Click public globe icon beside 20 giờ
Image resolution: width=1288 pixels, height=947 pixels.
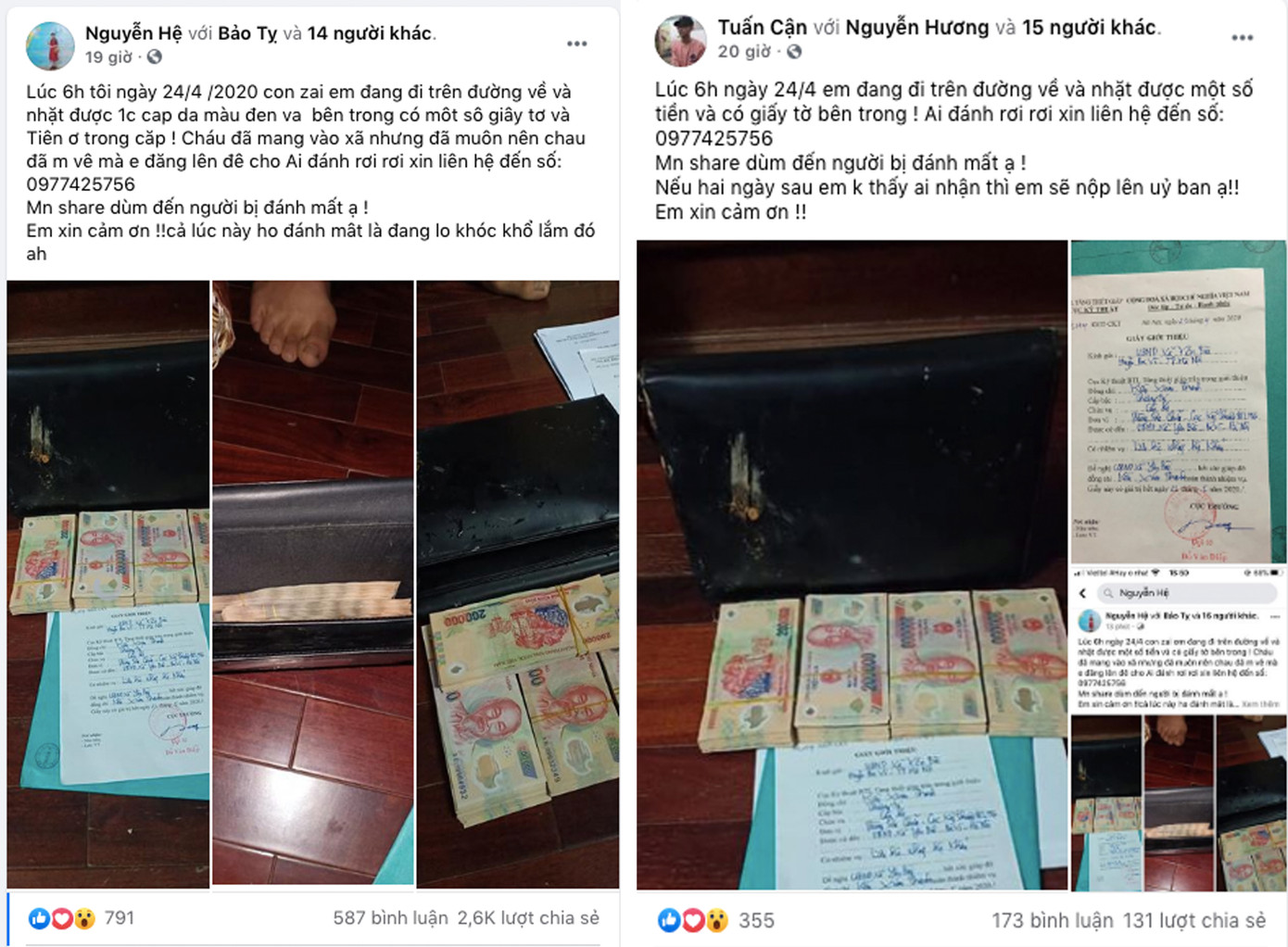[794, 52]
